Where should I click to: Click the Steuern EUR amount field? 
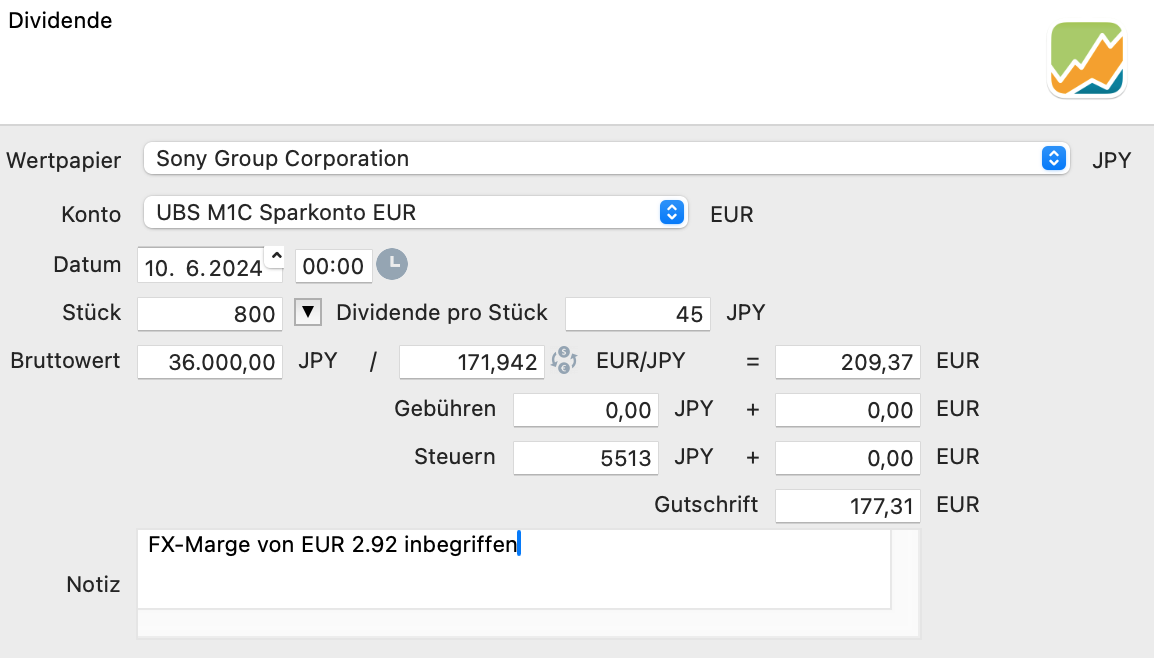pyautogui.click(x=847, y=458)
